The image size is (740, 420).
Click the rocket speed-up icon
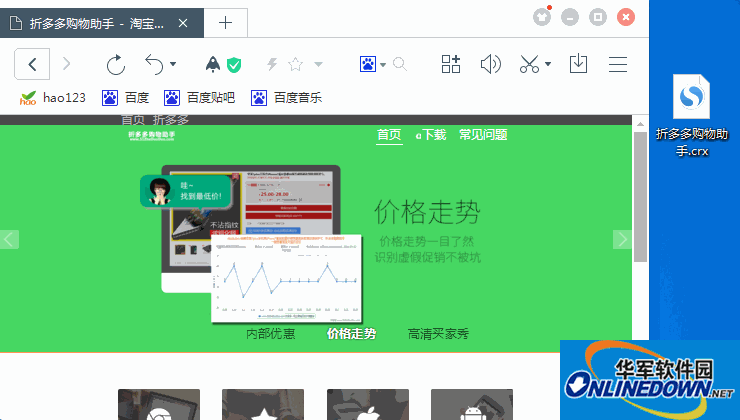point(213,64)
